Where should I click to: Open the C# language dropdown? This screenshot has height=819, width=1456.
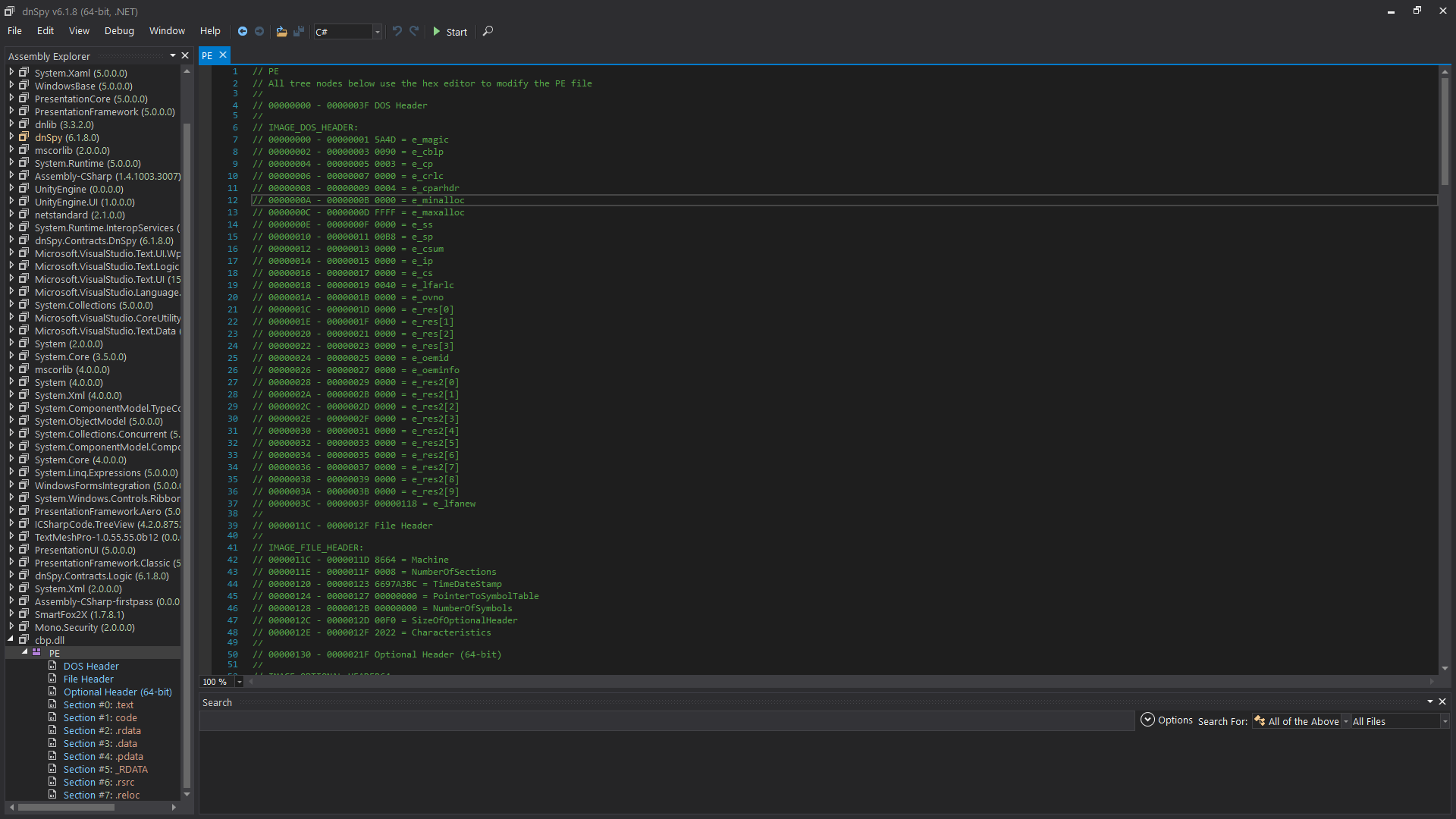(x=377, y=32)
